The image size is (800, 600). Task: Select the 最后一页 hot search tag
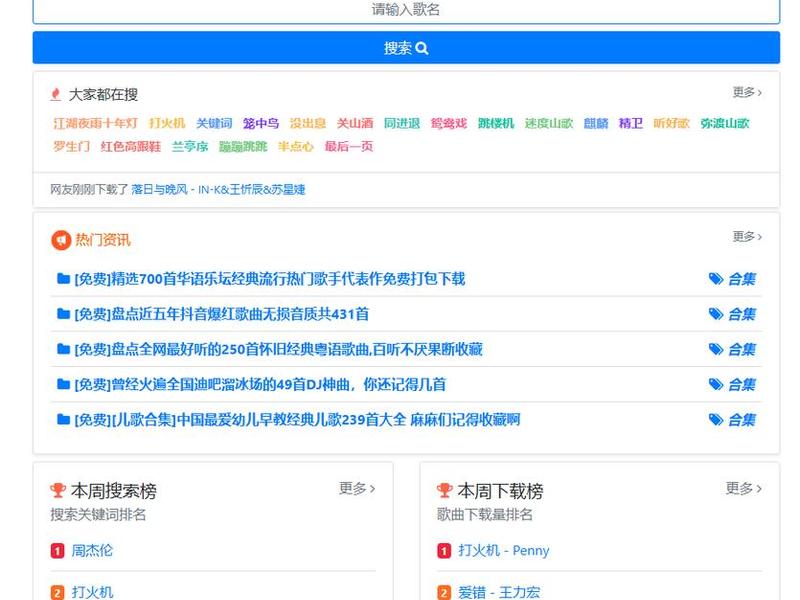(x=349, y=146)
